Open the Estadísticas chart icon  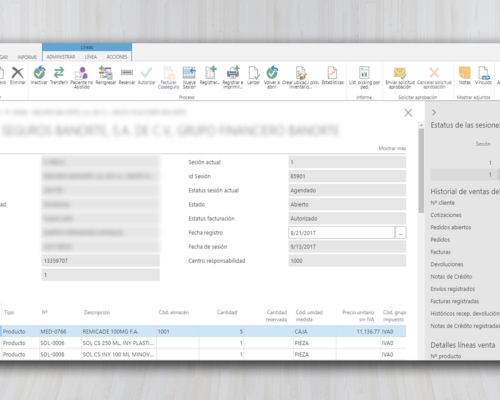pyautogui.click(x=332, y=72)
